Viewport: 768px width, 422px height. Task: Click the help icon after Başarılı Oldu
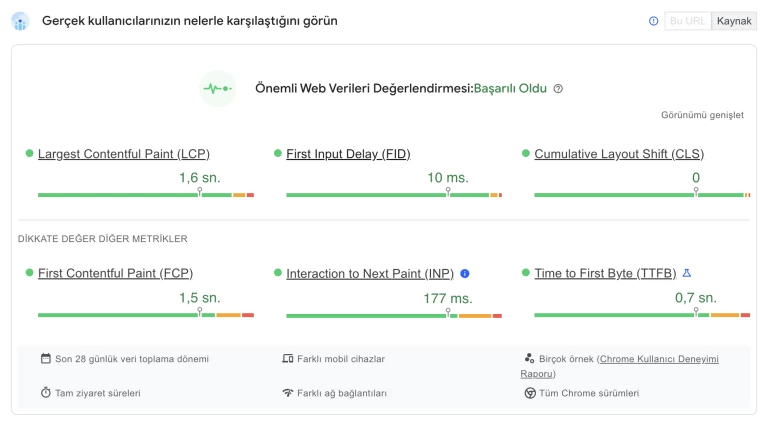tap(558, 89)
